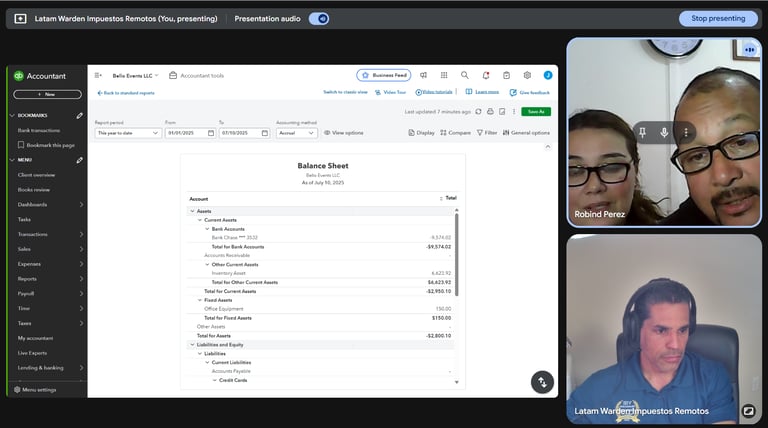
Task: Open Accountant tools briefcase menu
Action: [196, 75]
